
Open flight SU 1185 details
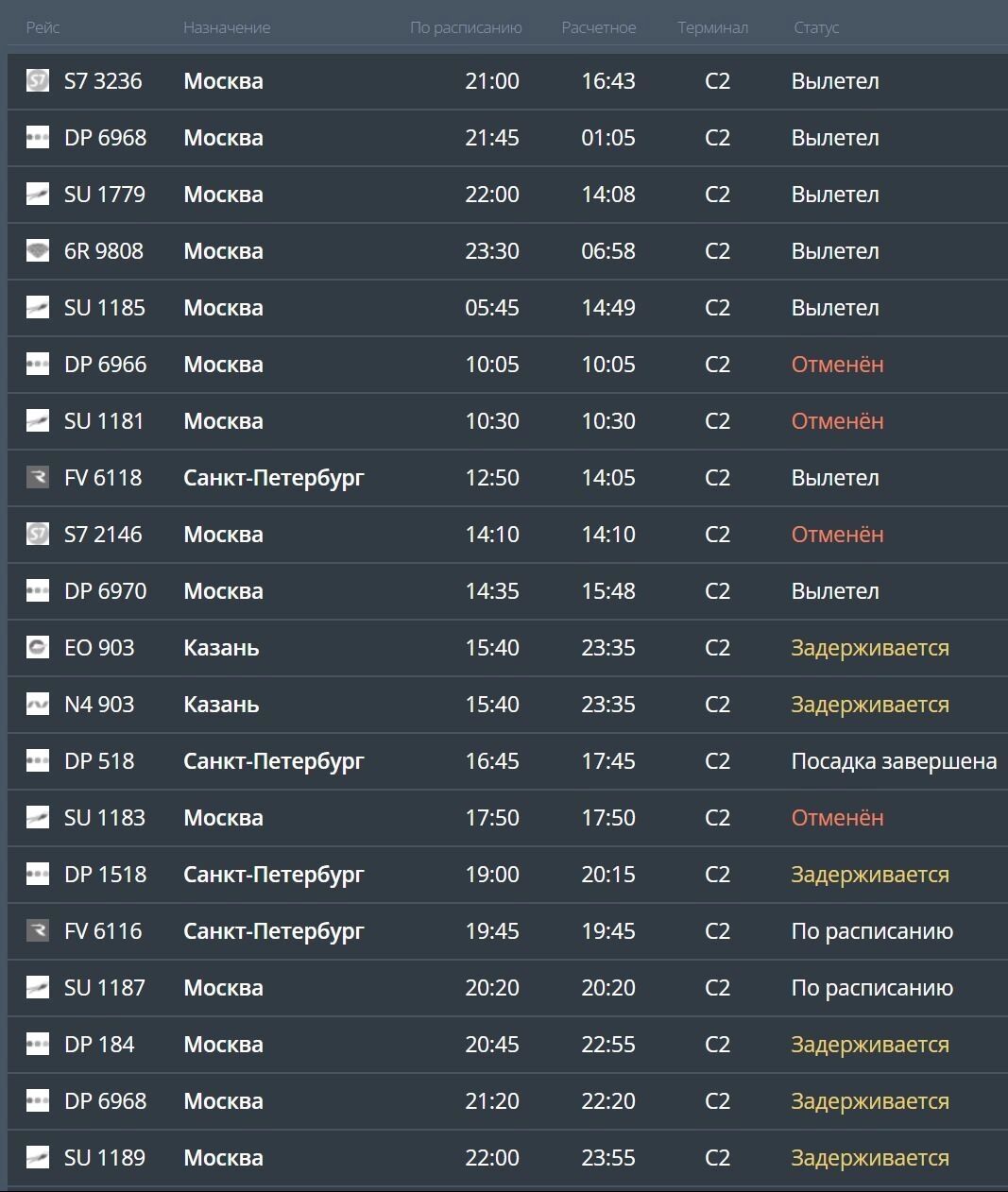(105, 308)
